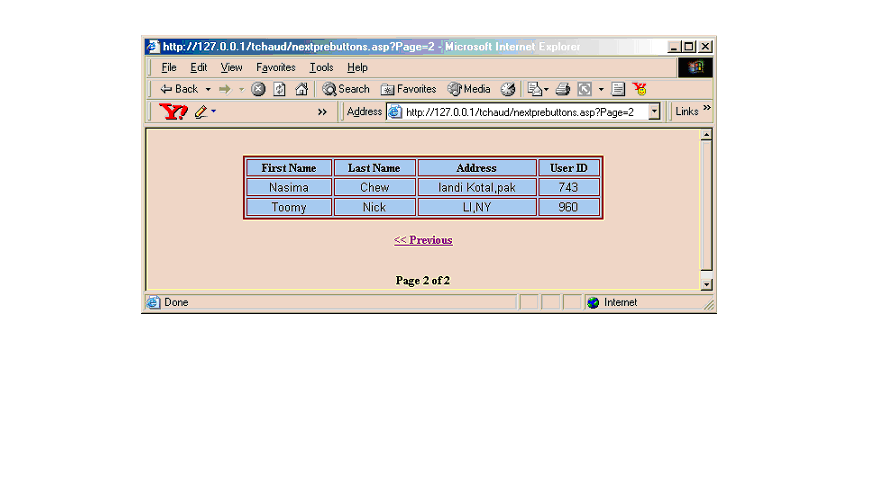The image size is (883, 479).
Task: Open the pencil icon dropdown arrow
Action: point(213,111)
